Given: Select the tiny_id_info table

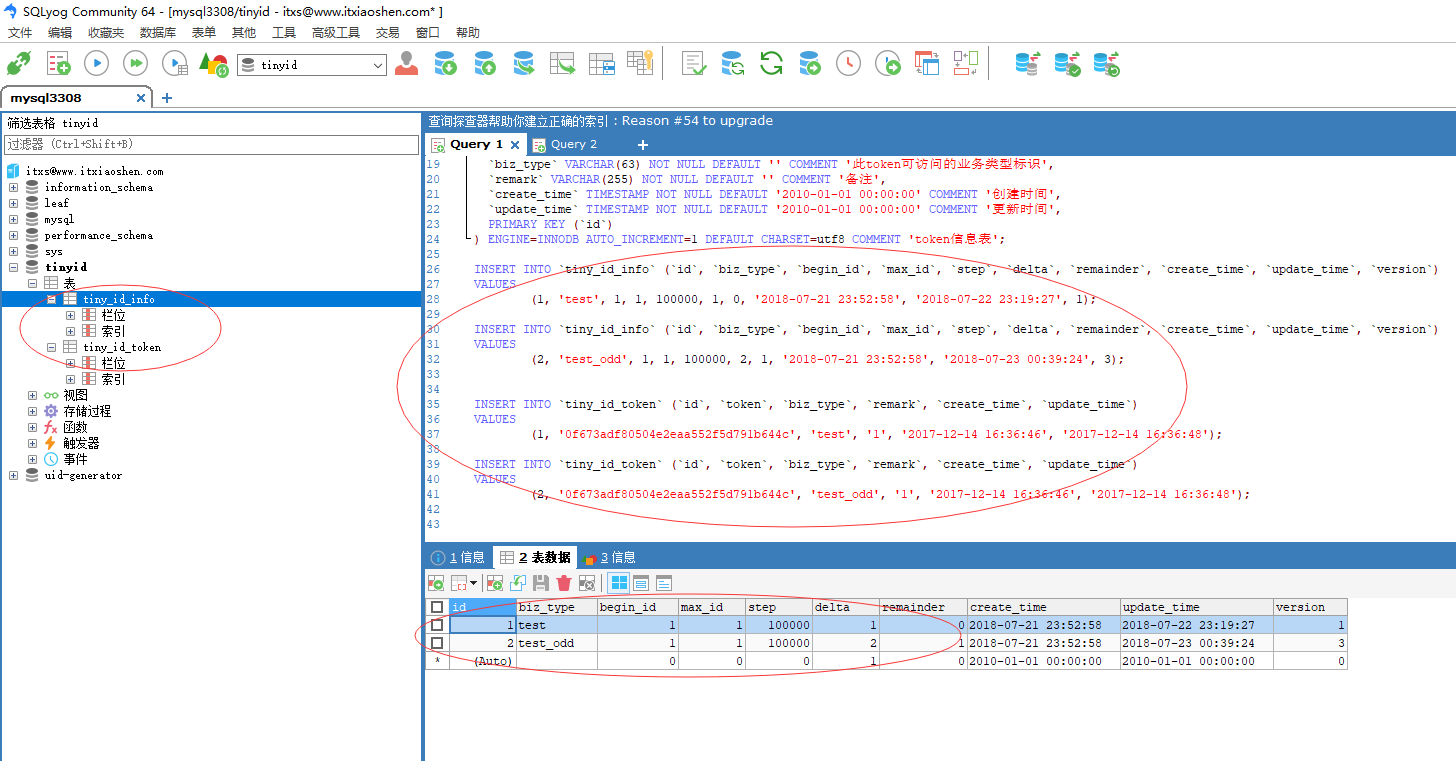Looking at the screenshot, I should click(x=119, y=299).
